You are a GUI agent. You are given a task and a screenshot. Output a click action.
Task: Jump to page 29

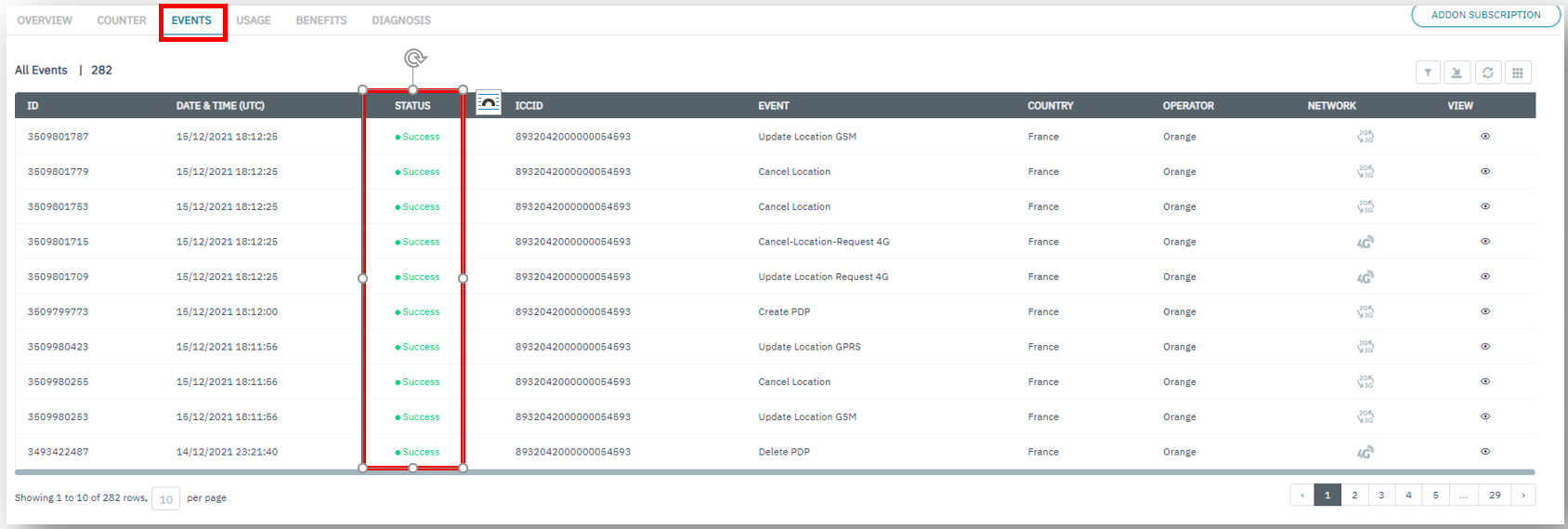1495,496
